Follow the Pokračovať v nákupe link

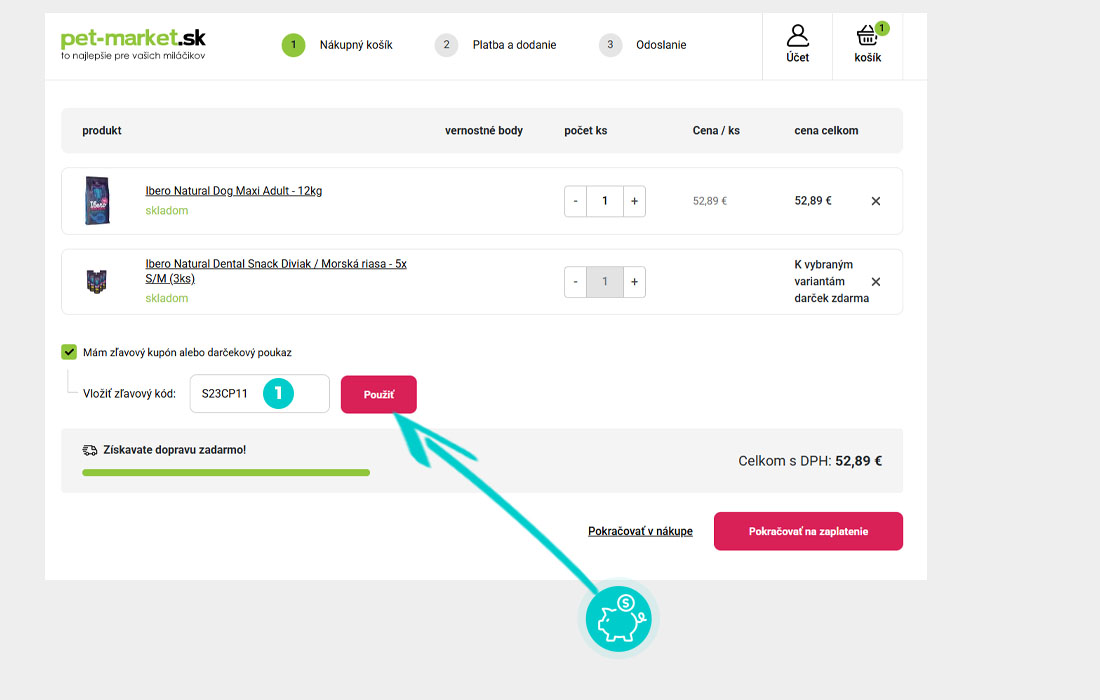[640, 531]
